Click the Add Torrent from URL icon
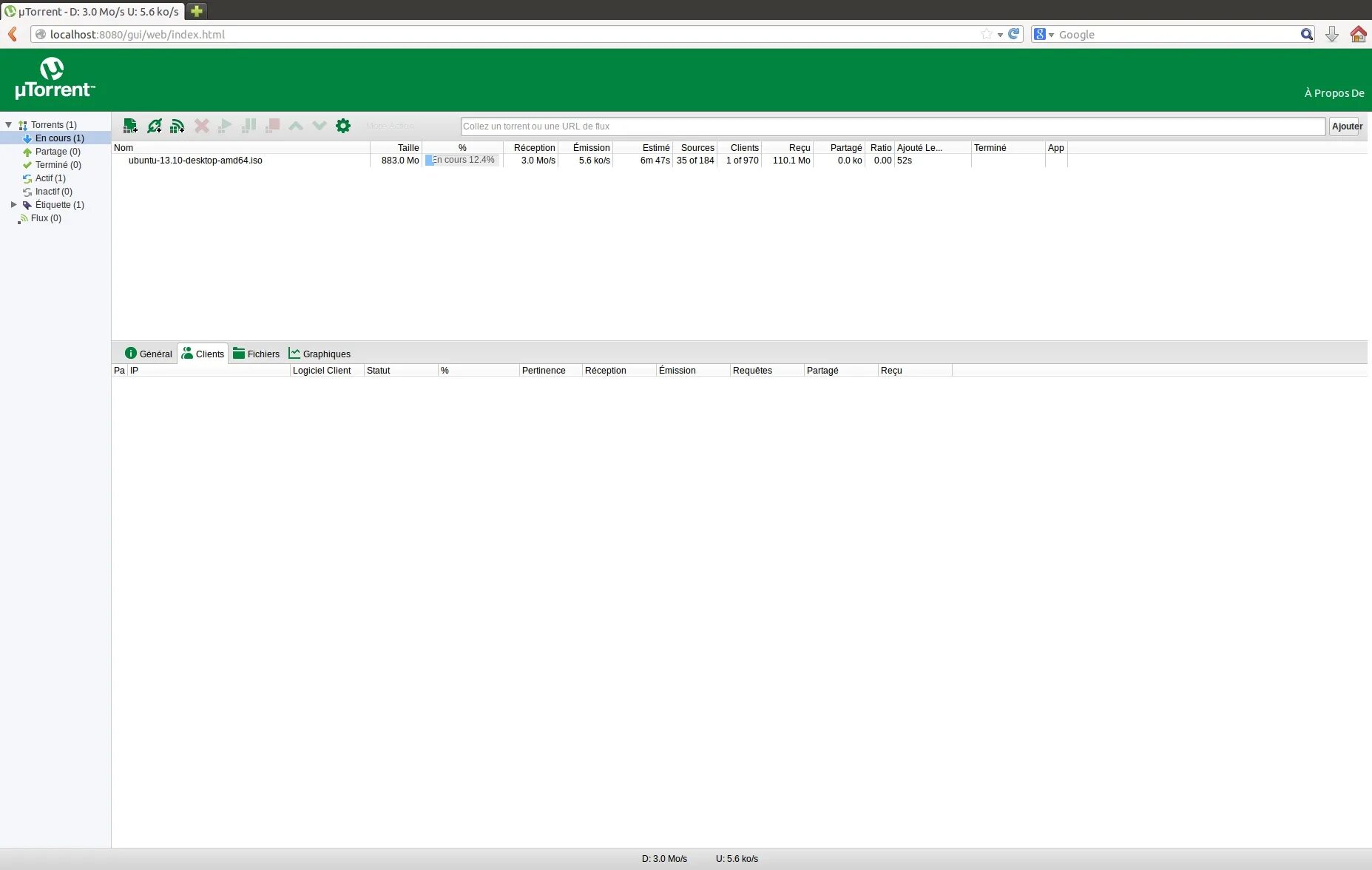Image resolution: width=1372 pixels, height=870 pixels. [154, 126]
